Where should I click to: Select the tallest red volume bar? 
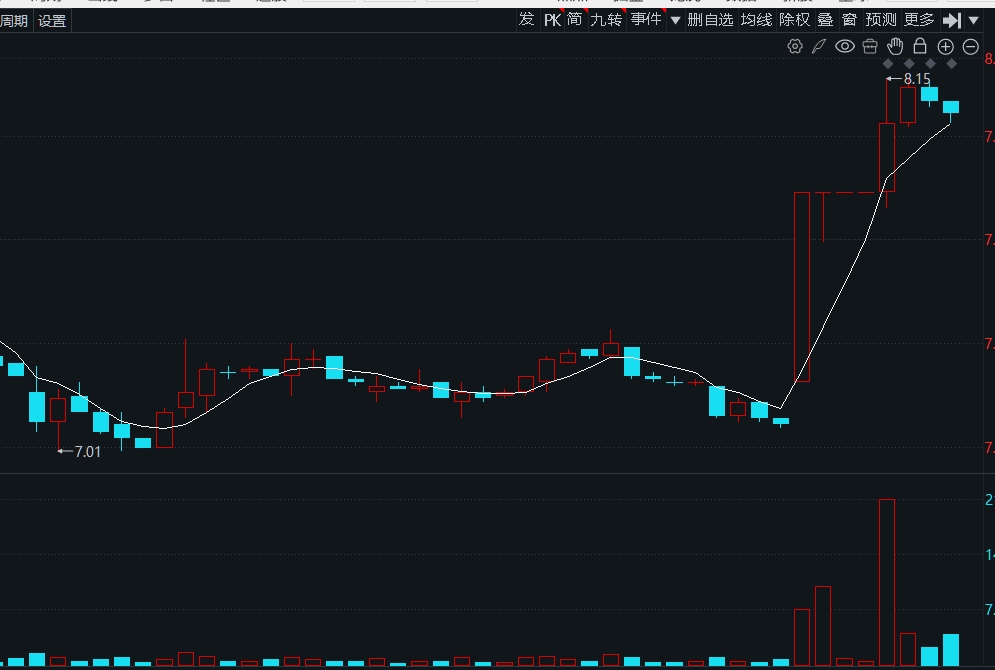point(886,582)
